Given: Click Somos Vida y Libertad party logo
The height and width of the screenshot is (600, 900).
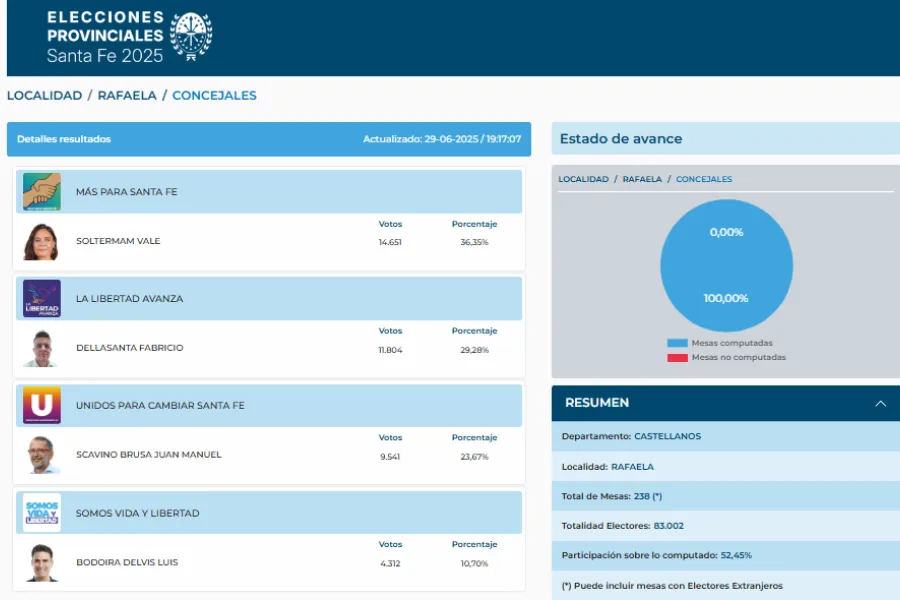Looking at the screenshot, I should pos(42,512).
